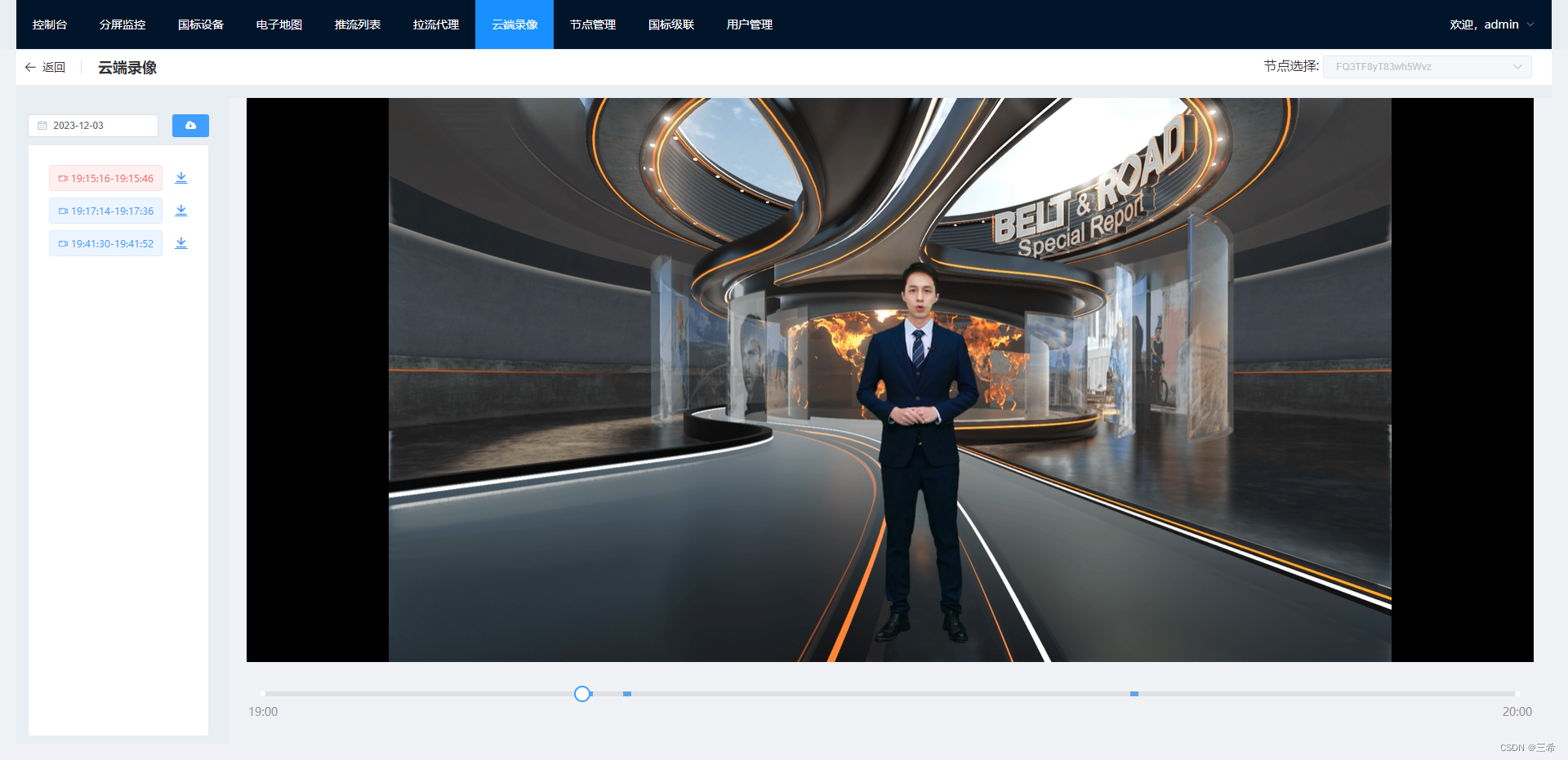
Task: Click the timeline slider handle
Action: coord(582,694)
